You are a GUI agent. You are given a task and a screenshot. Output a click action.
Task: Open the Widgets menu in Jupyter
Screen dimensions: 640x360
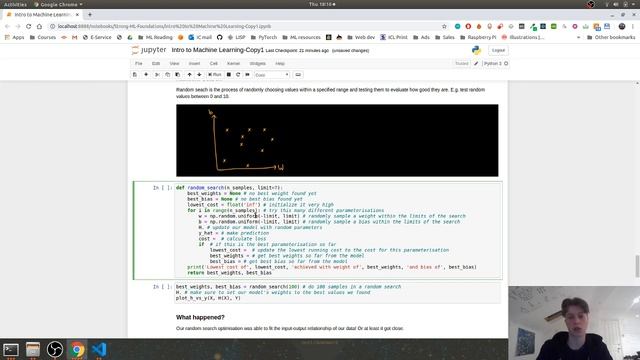pyautogui.click(x=258, y=64)
